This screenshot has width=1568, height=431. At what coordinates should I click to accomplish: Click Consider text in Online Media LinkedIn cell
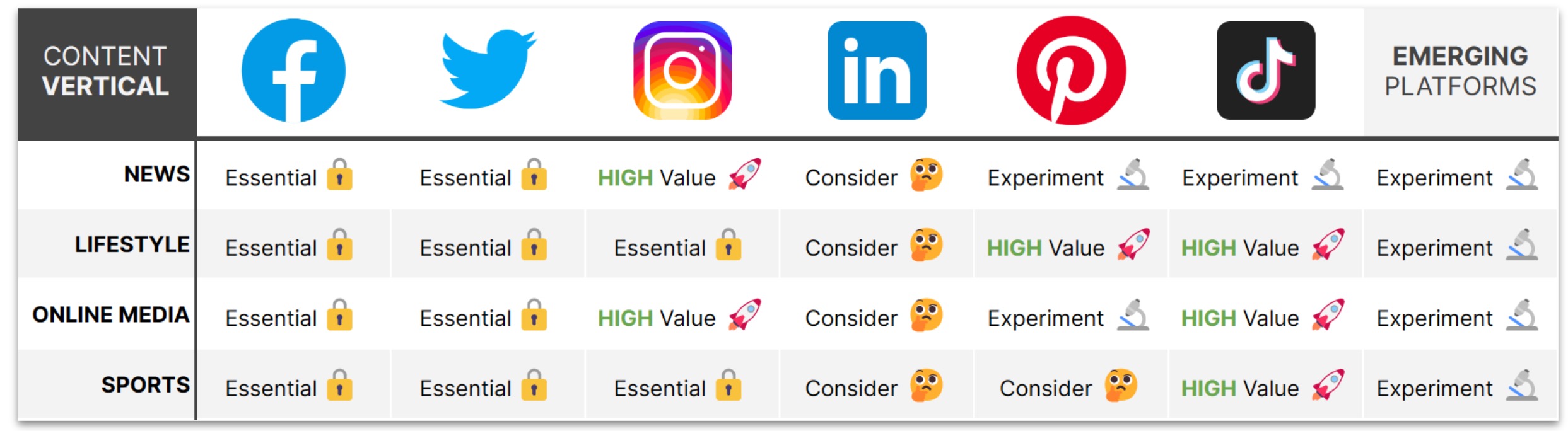point(851,318)
